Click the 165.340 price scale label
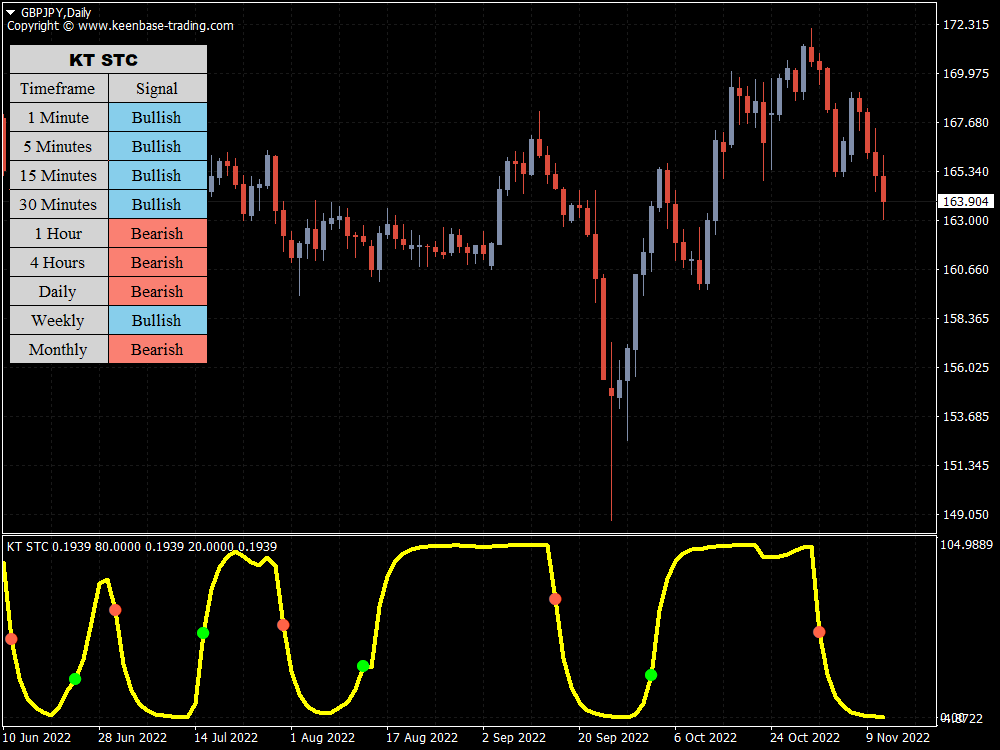 point(966,172)
